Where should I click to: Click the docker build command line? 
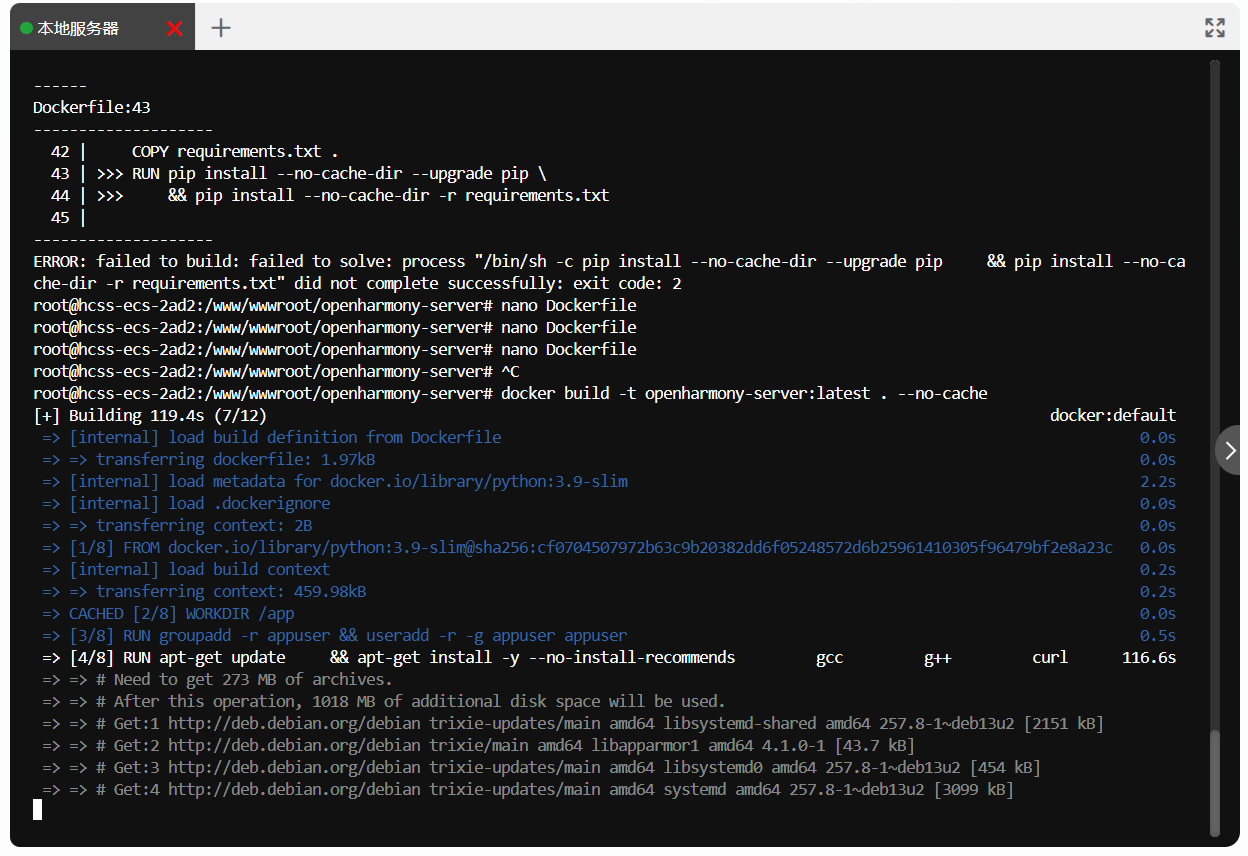click(x=743, y=393)
